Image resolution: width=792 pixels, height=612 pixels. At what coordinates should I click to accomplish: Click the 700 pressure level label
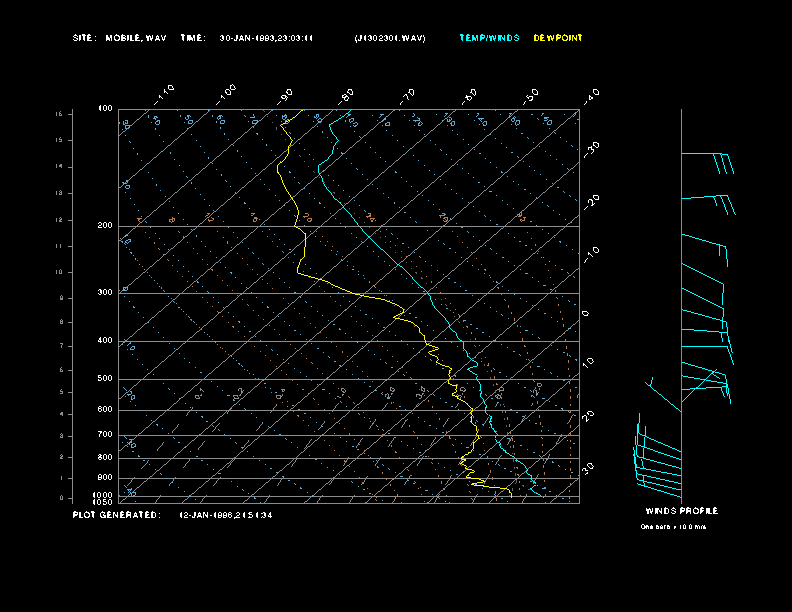click(x=105, y=434)
